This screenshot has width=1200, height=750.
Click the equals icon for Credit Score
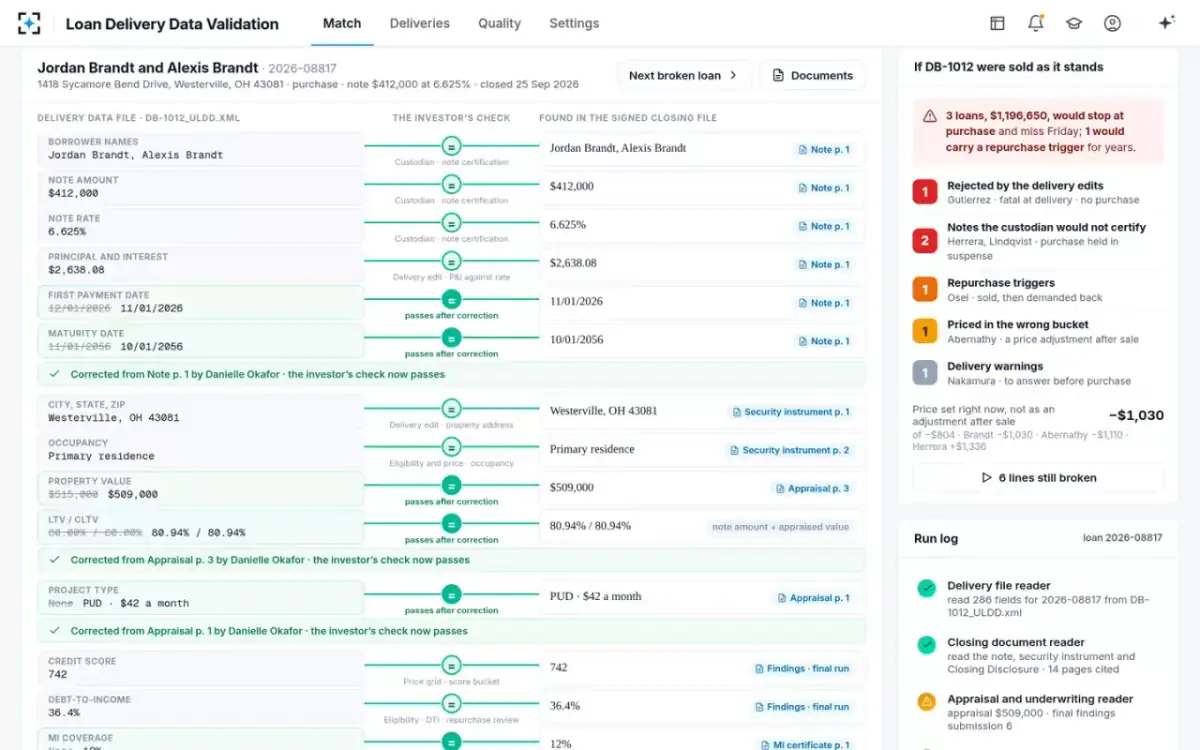pyautogui.click(x=451, y=665)
